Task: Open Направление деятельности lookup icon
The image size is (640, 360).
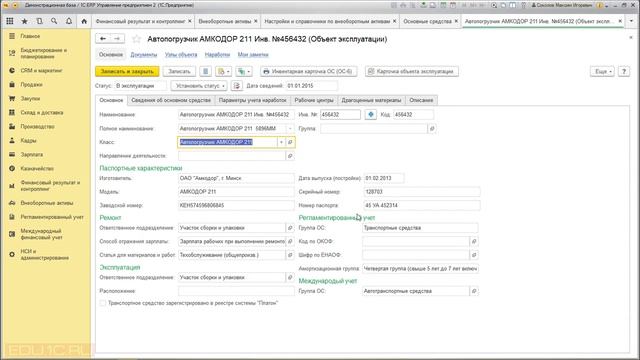Action: [290, 156]
